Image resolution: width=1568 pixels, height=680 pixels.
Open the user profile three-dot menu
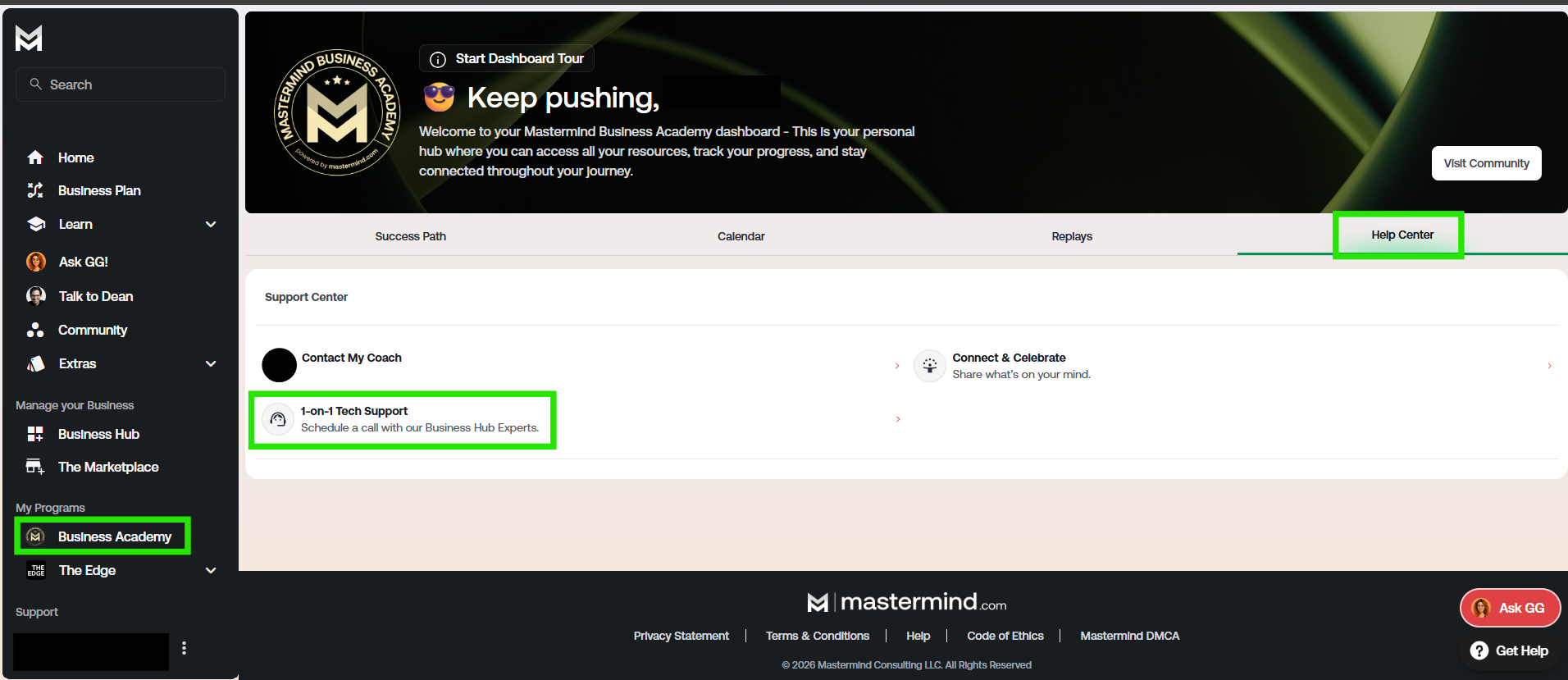[184, 648]
